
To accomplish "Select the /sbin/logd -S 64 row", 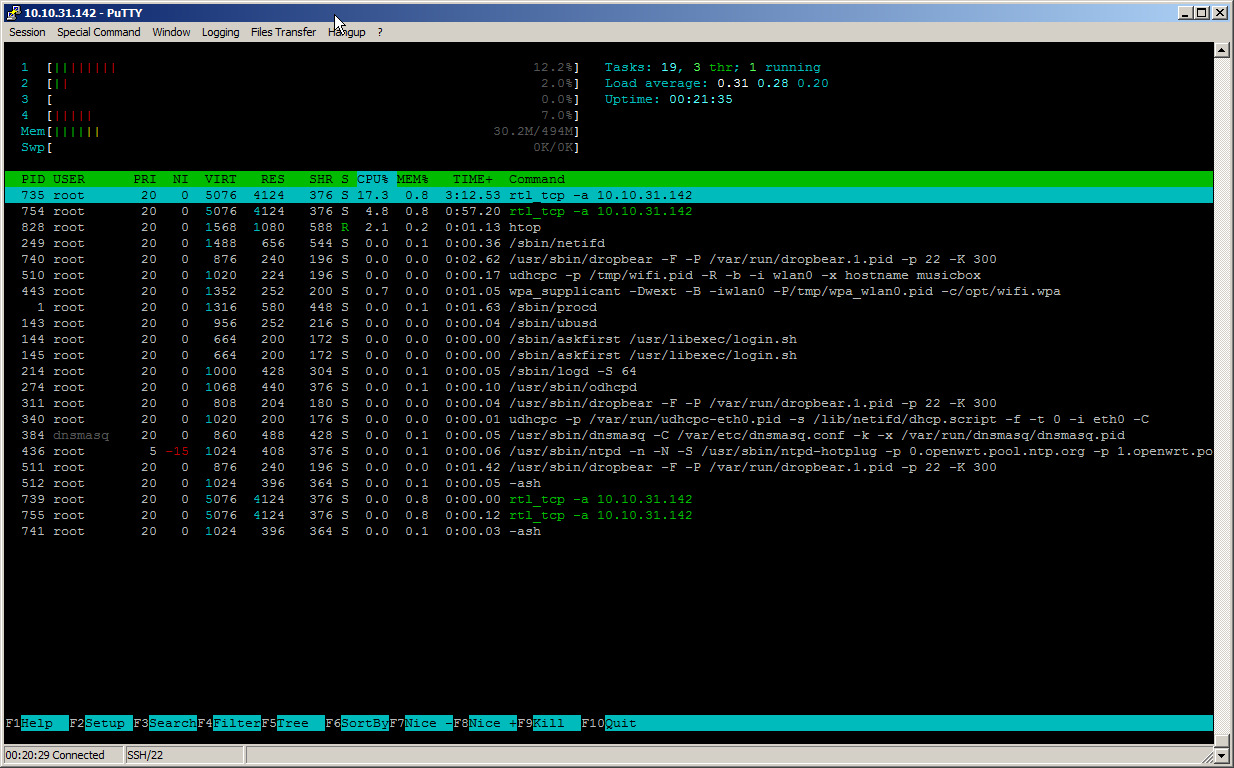I will tap(609, 371).
